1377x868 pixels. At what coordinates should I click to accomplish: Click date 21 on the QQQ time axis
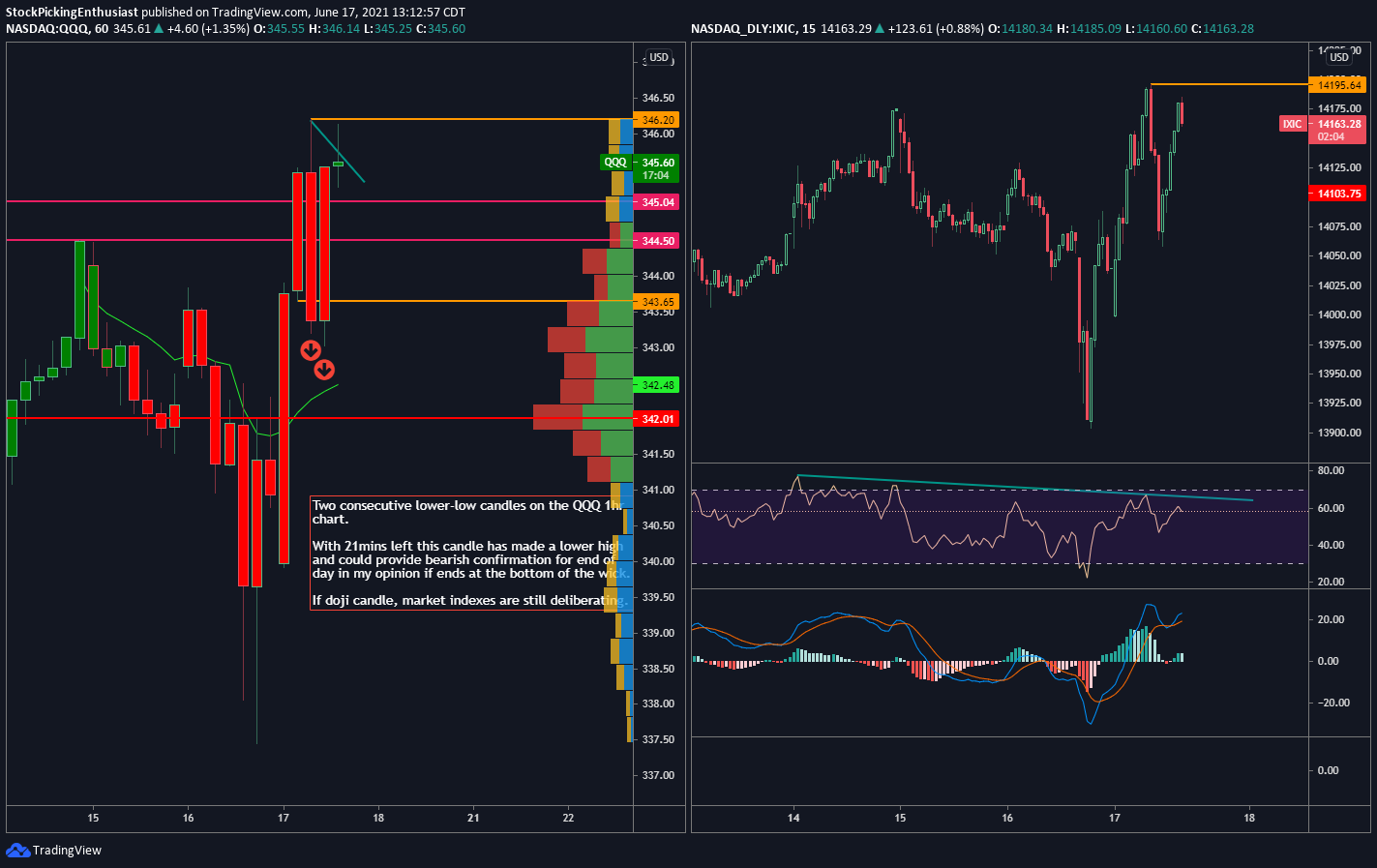point(473,818)
